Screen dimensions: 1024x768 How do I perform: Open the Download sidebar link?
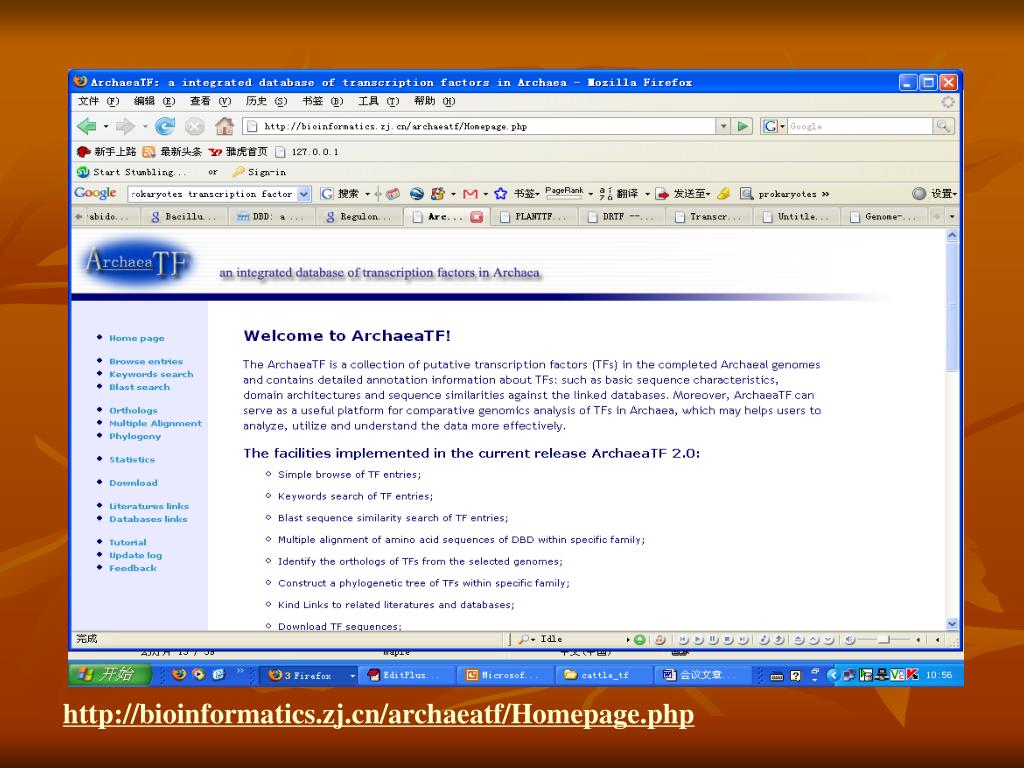pyautogui.click(x=133, y=483)
